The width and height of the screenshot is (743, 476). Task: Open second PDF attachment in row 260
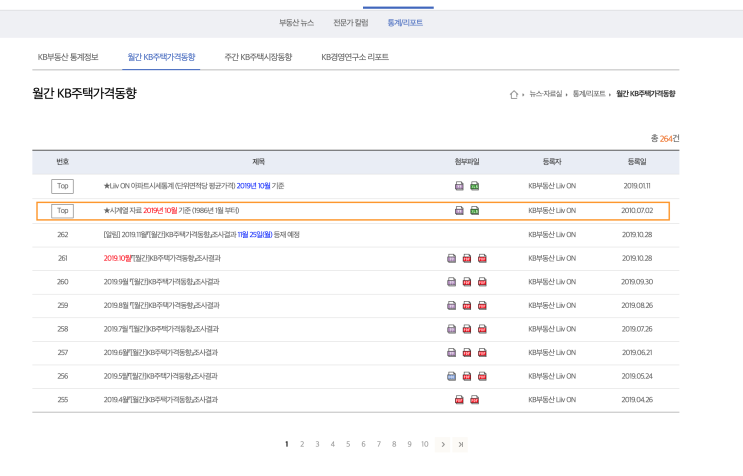[482, 282]
